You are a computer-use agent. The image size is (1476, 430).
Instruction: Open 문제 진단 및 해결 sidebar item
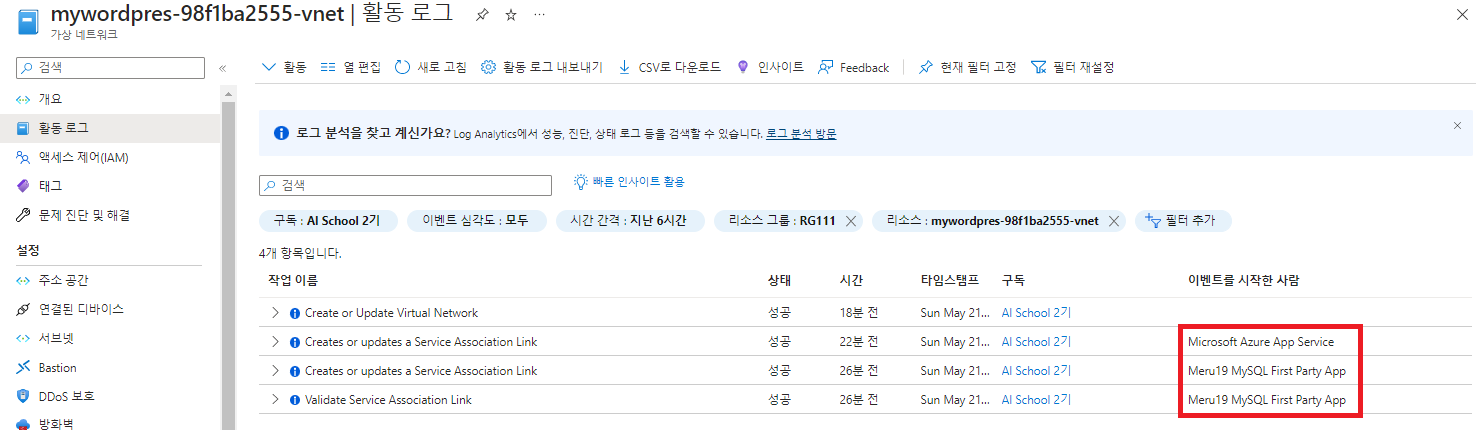pyautogui.click(x=84, y=215)
